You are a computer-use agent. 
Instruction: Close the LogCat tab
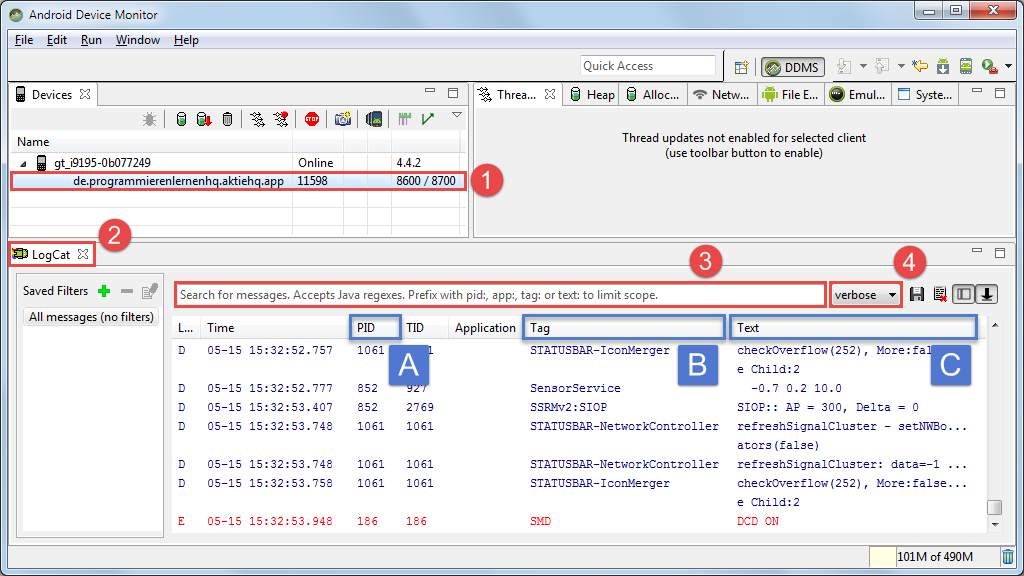click(83, 254)
